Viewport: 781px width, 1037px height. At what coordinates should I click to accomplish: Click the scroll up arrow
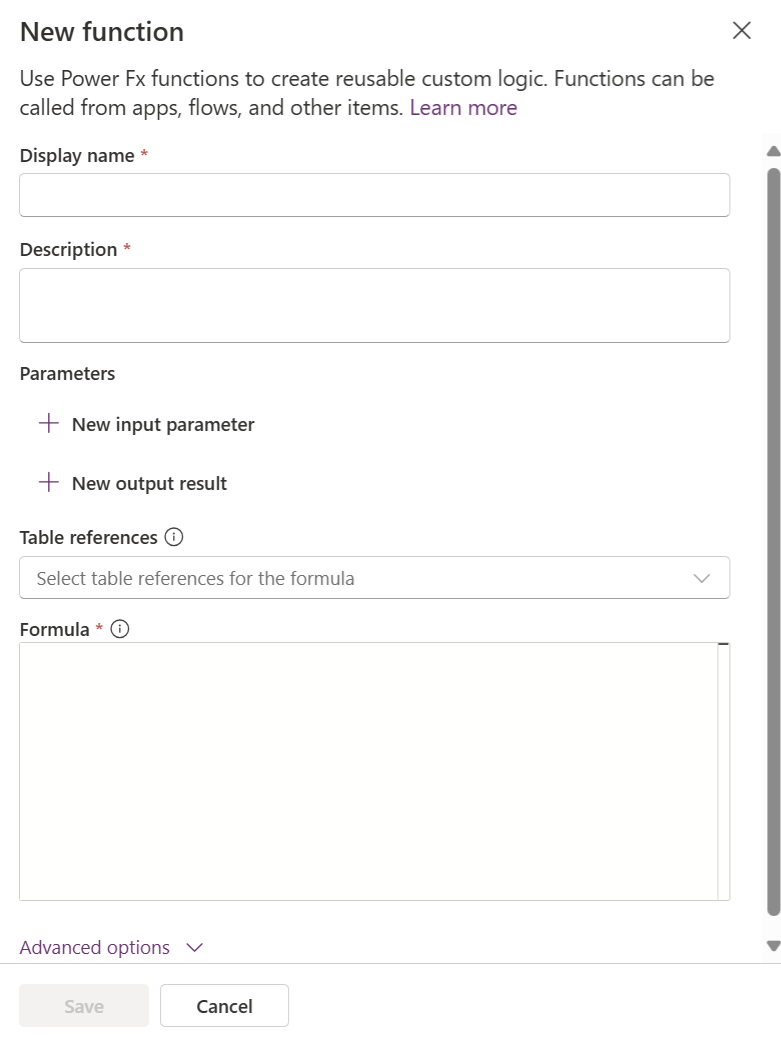773,152
